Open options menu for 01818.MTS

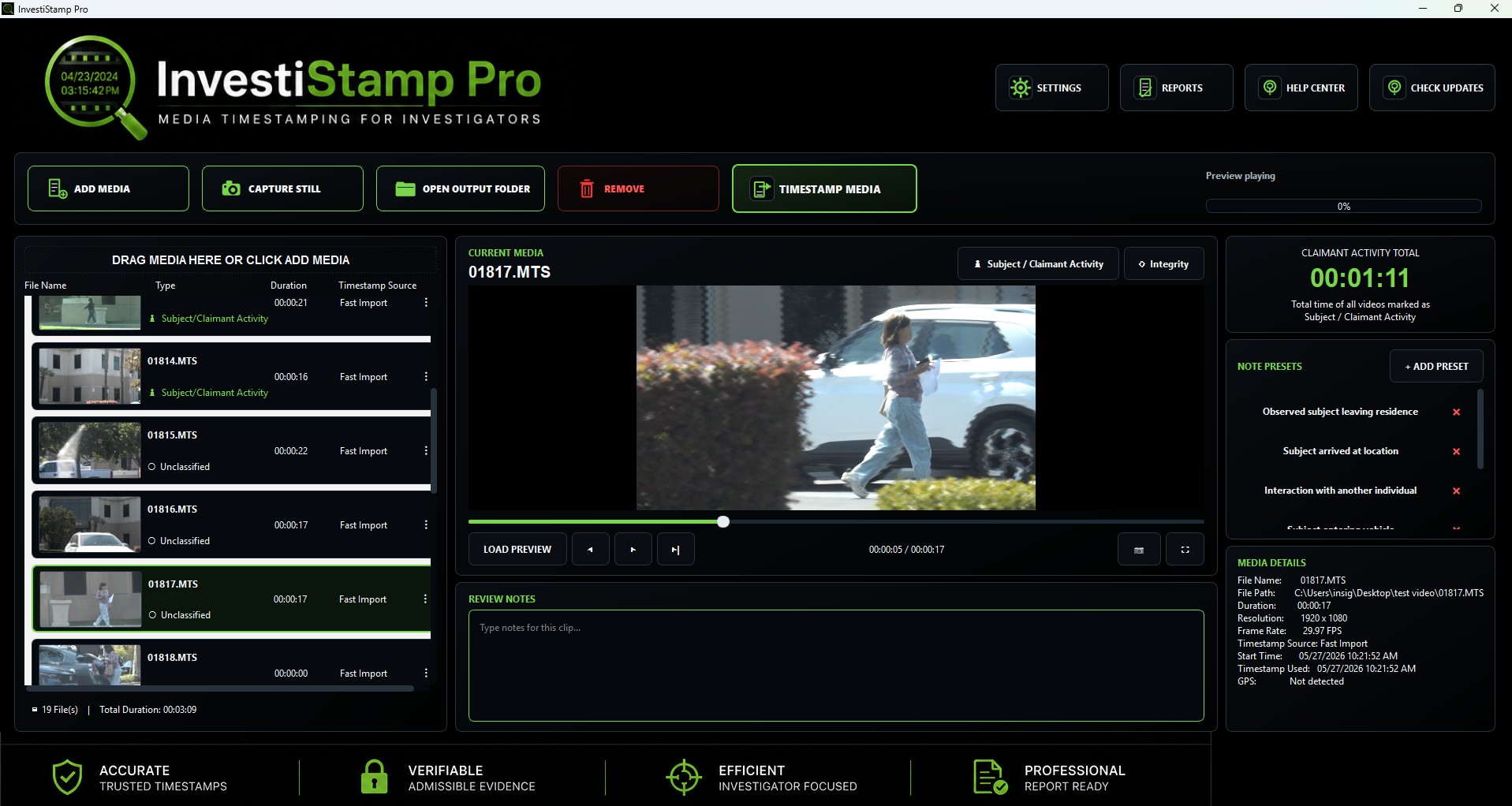[426, 674]
